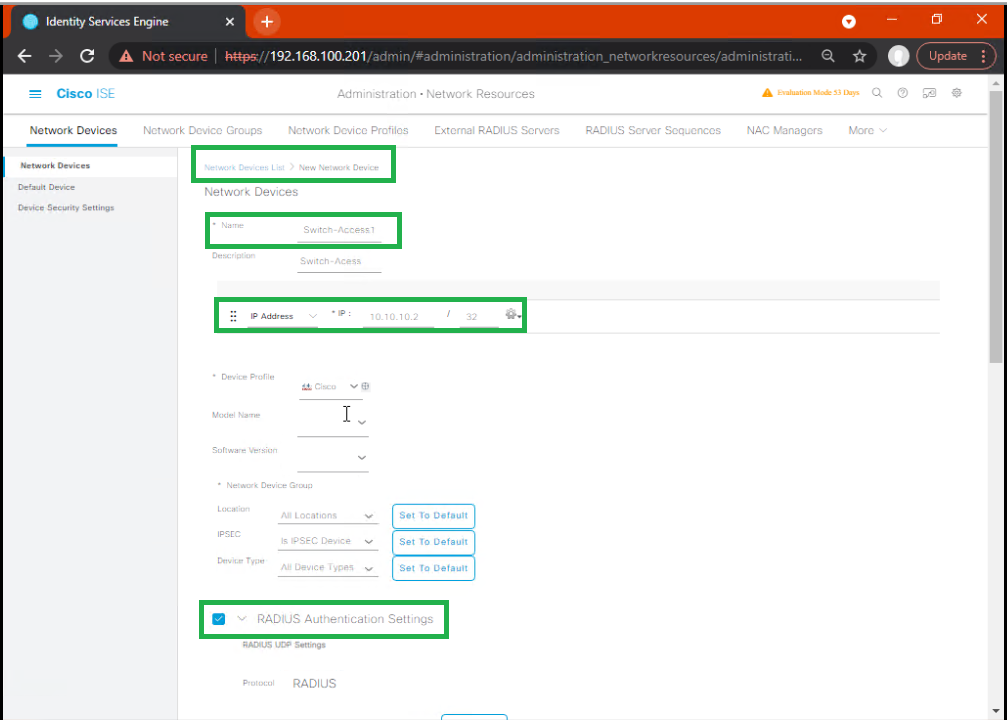Click the browser forward arrow

click(56, 56)
